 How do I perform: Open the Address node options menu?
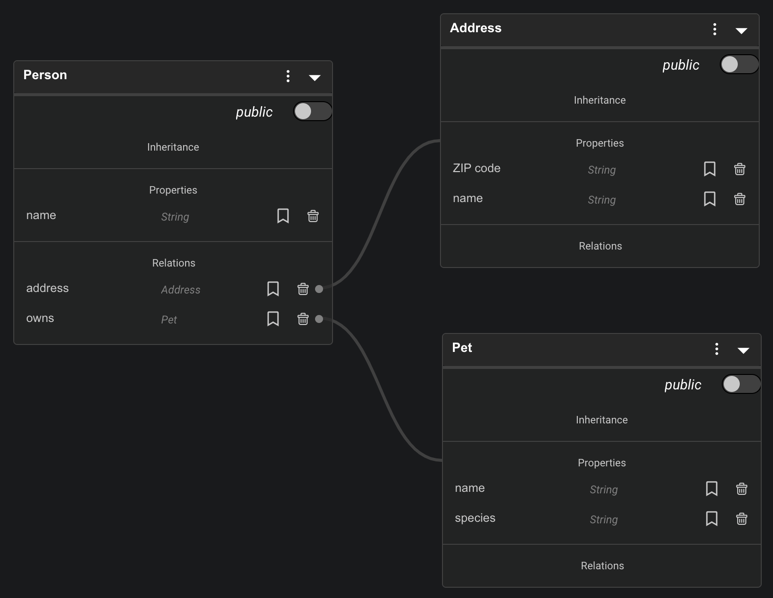point(715,30)
